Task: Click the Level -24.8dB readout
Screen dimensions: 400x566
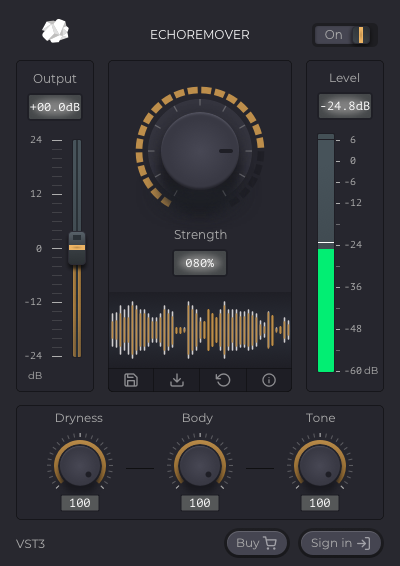Action: tap(345, 106)
